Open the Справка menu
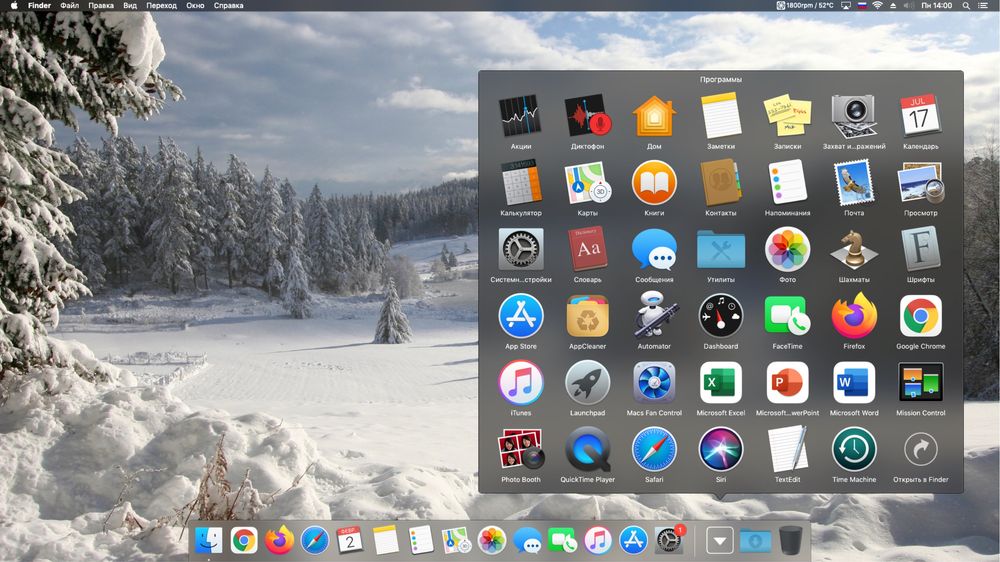1000x562 pixels. click(x=228, y=6)
